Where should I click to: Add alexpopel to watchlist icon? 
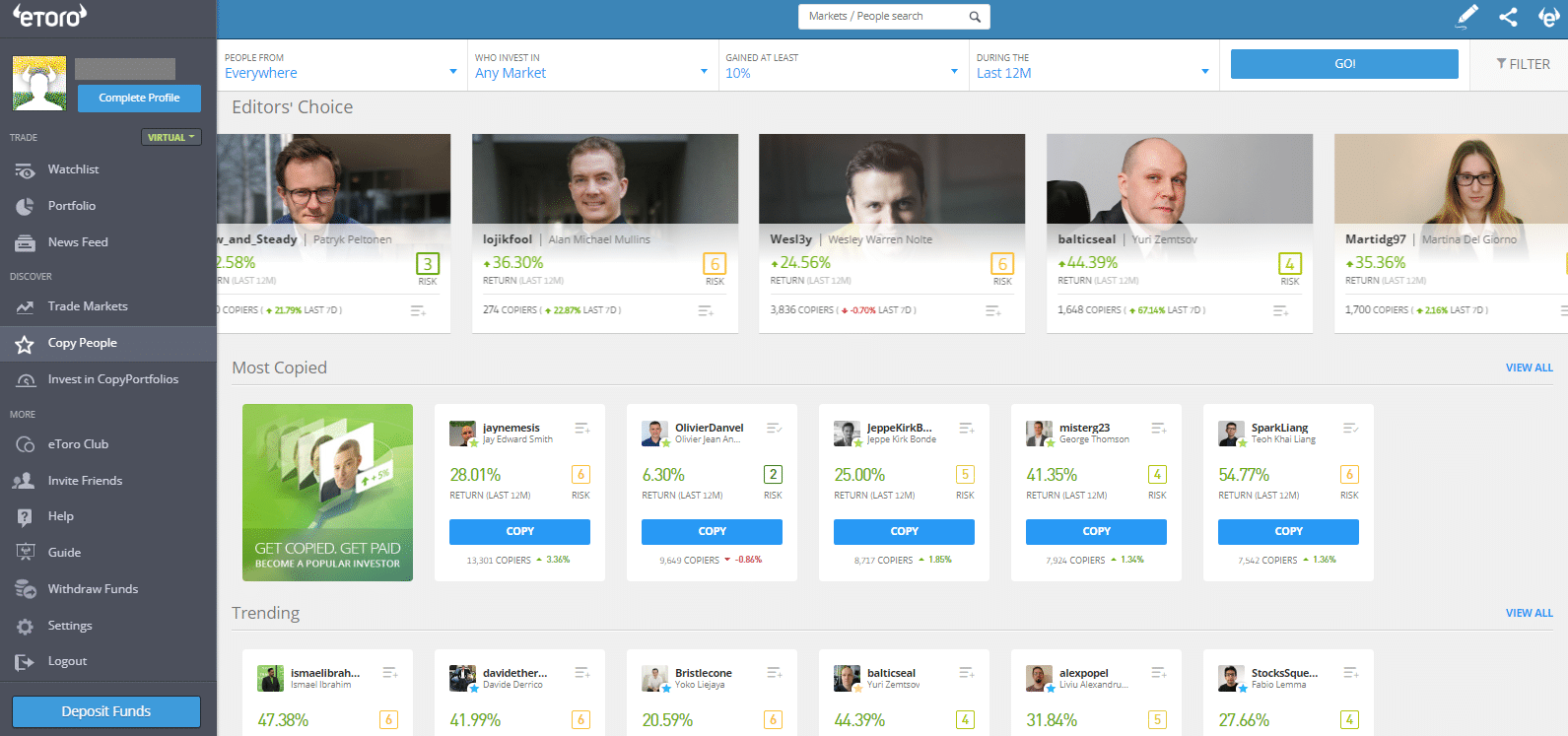point(1159,673)
